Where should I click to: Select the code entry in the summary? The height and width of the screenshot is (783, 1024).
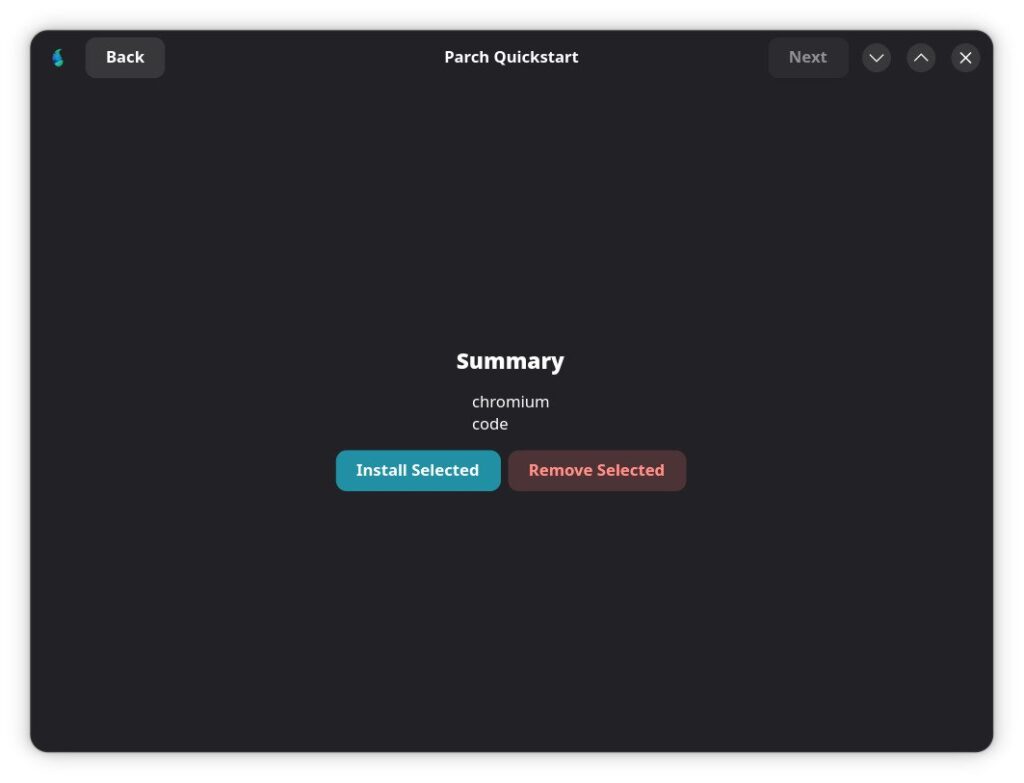(490, 424)
